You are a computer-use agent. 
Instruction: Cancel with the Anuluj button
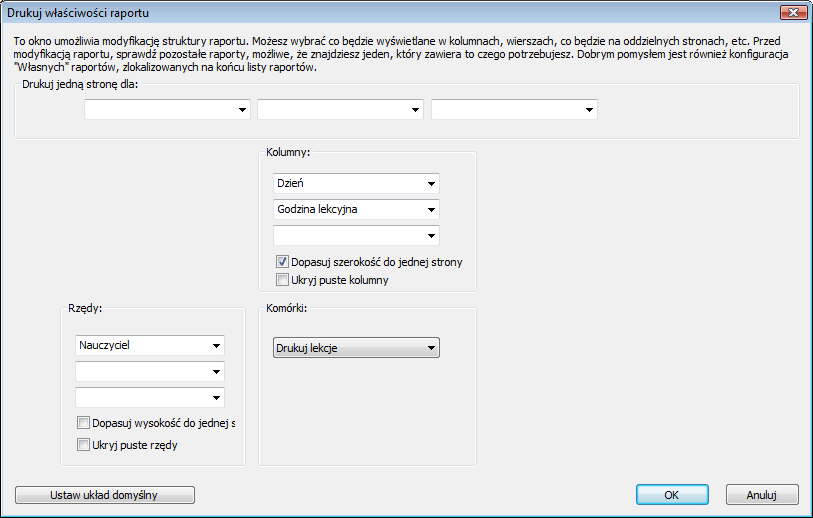click(x=762, y=495)
